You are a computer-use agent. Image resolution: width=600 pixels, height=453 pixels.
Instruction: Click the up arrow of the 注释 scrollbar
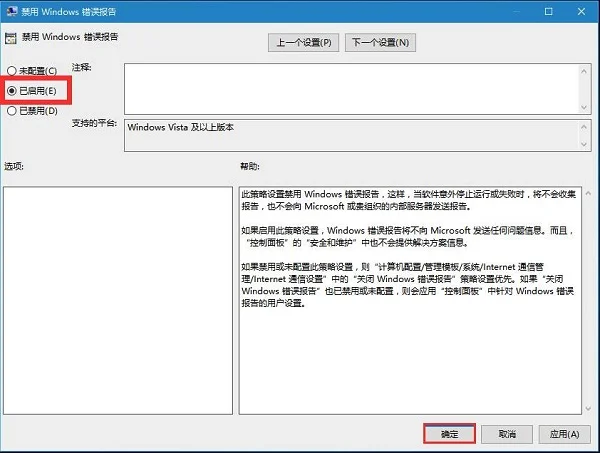coord(584,71)
